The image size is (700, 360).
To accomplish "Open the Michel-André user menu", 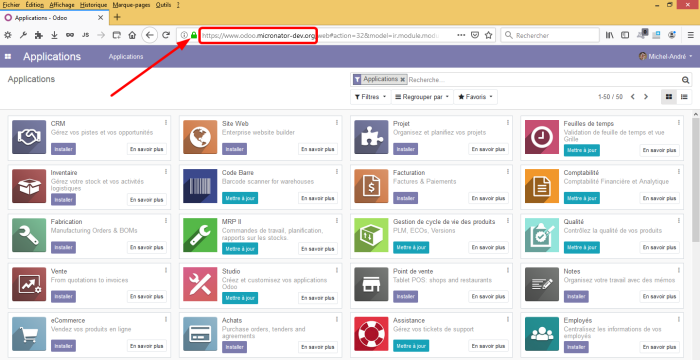I will tap(666, 57).
